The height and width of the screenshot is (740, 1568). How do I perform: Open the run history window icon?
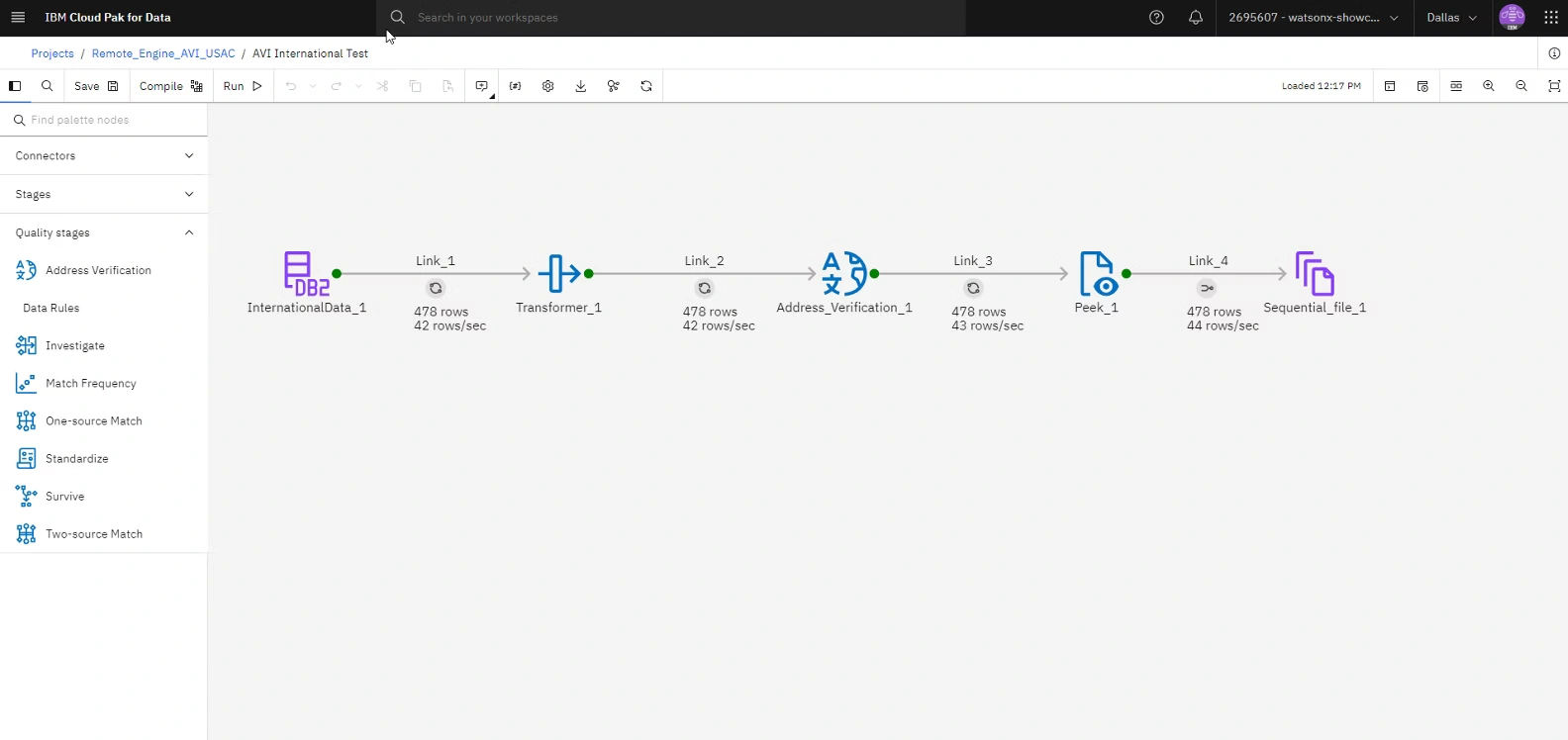(x=1422, y=86)
